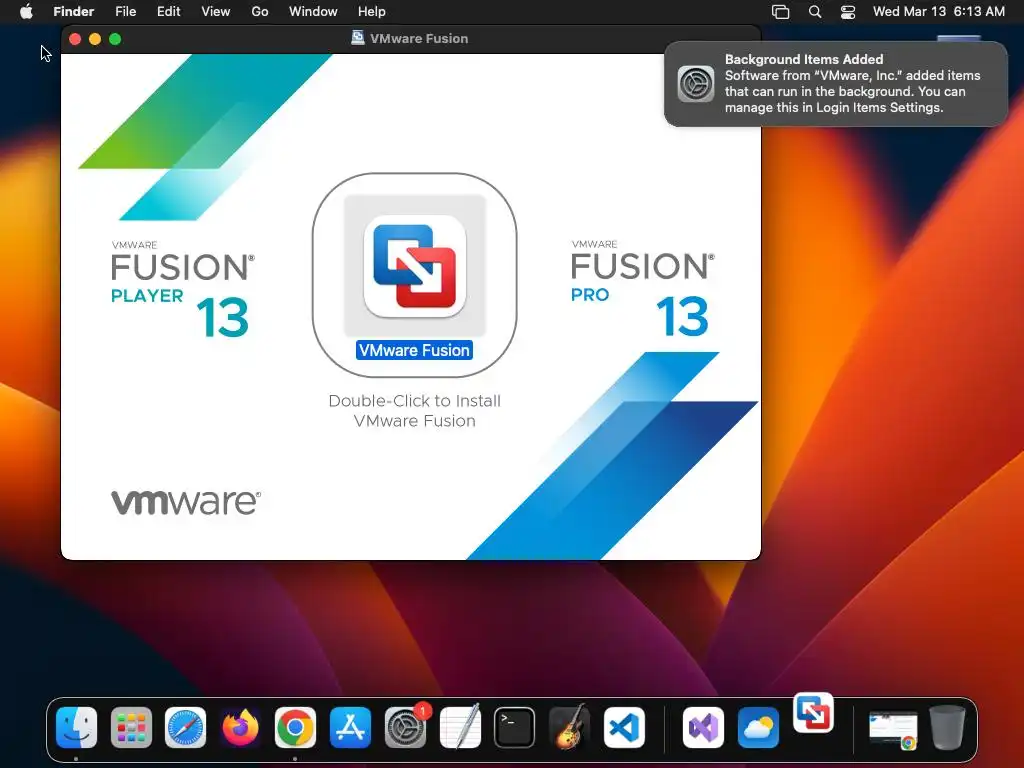Open the View menu
The height and width of the screenshot is (768, 1024).
[216, 11]
